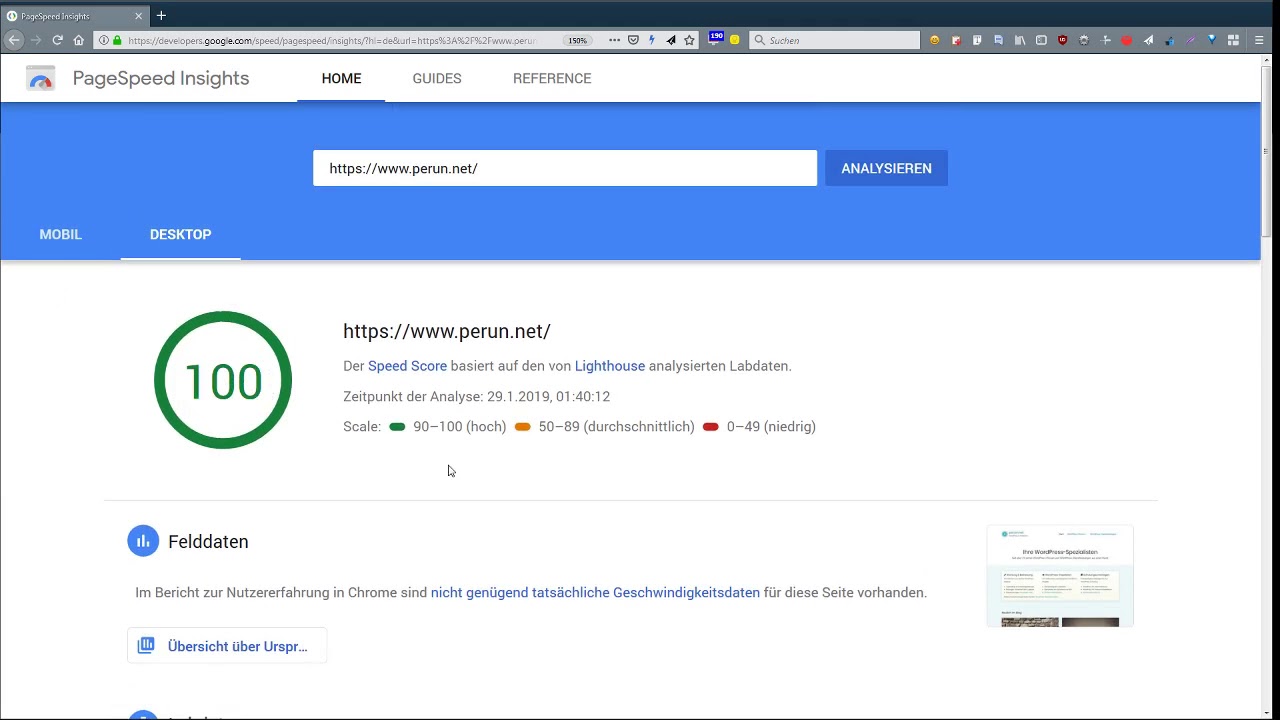Click the paper plane icon in address bar
Image resolution: width=1280 pixels, height=720 pixels.
[671, 40]
